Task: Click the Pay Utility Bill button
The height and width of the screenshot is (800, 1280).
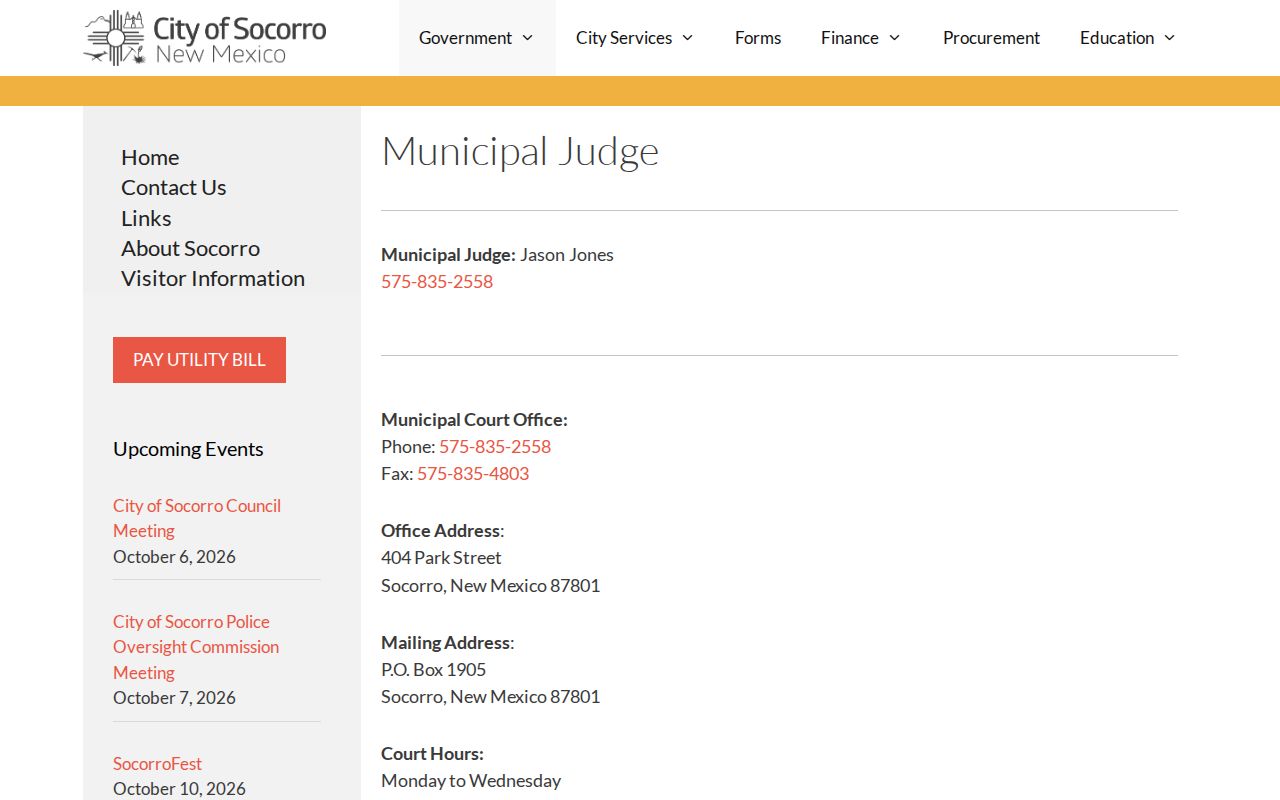Action: [x=199, y=360]
